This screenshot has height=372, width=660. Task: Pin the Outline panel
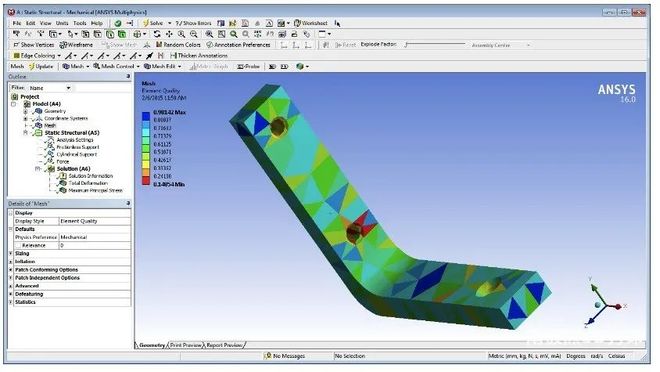coord(128,77)
